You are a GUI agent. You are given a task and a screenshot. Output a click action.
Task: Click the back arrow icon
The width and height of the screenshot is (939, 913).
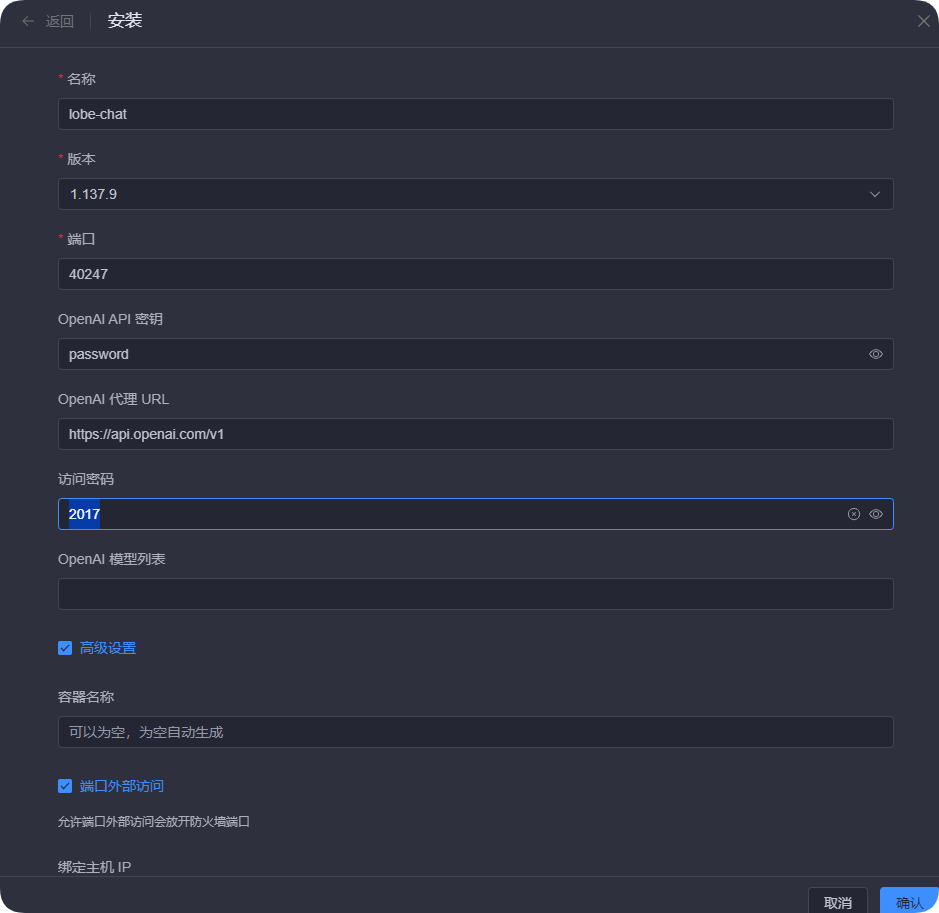pyautogui.click(x=28, y=21)
